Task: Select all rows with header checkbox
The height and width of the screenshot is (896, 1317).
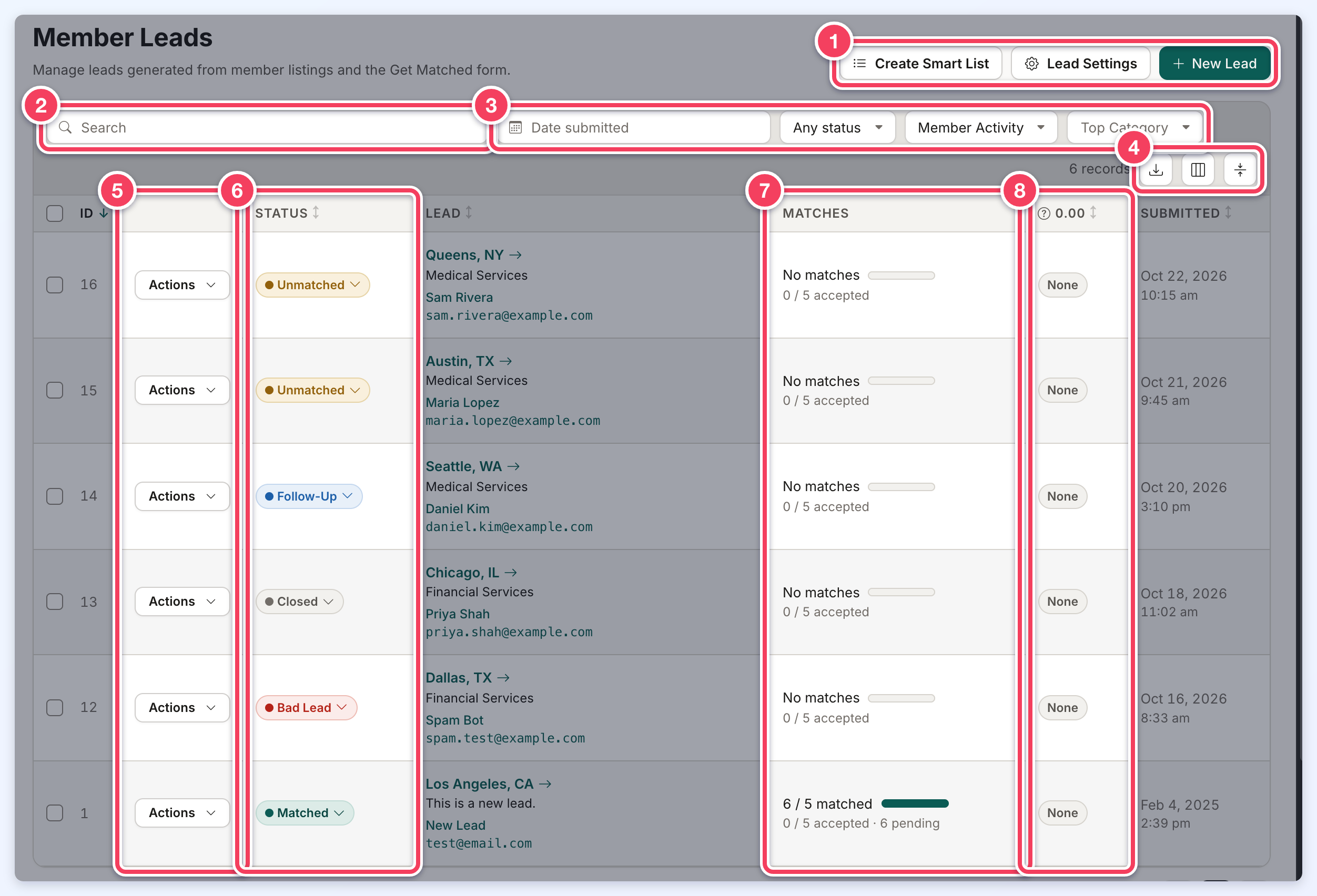Action: tap(54, 213)
